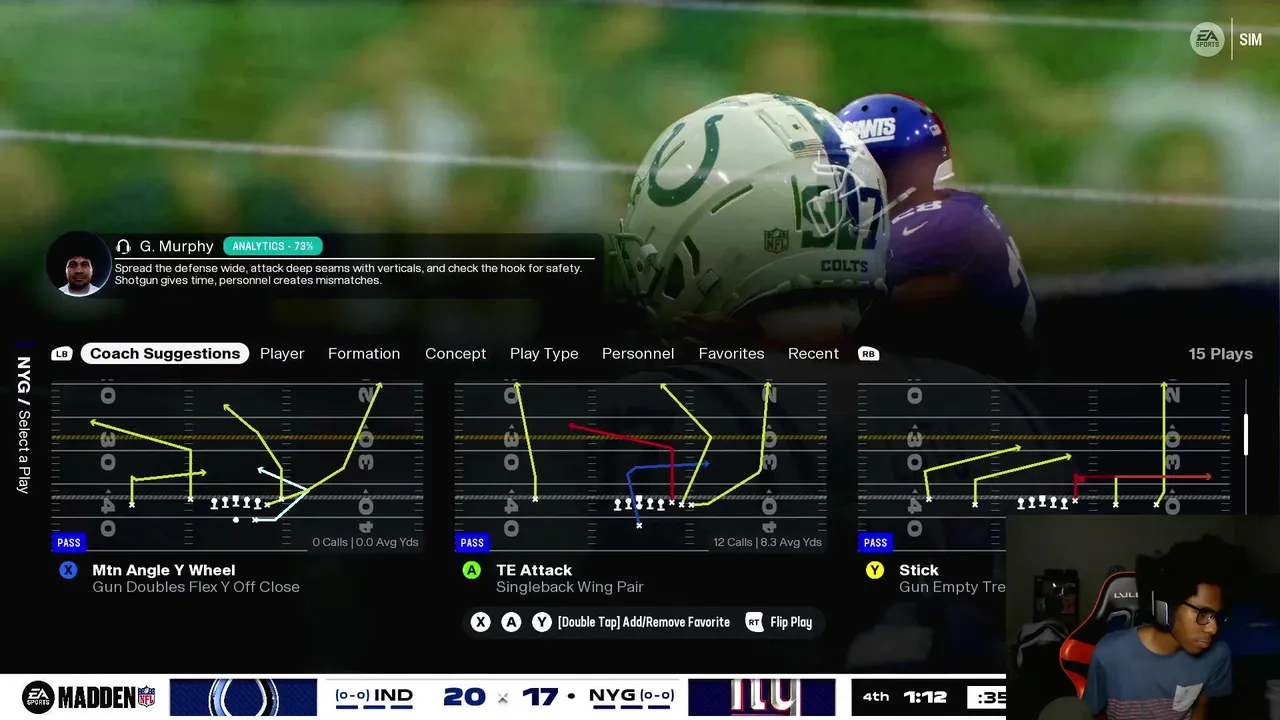Click the LB bumper icon

click(x=62, y=354)
